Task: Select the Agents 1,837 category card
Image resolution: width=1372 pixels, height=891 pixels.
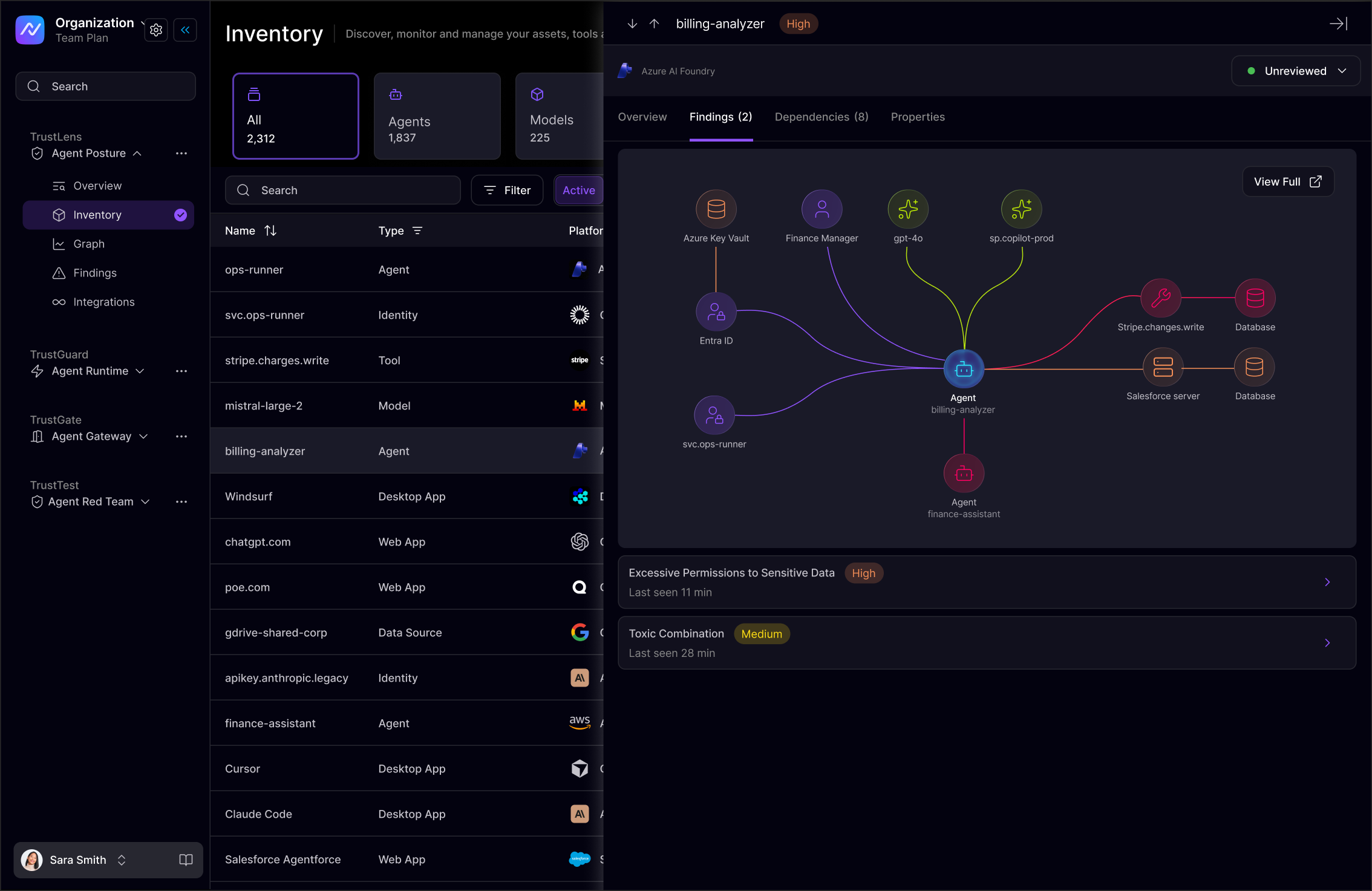Action: click(437, 116)
